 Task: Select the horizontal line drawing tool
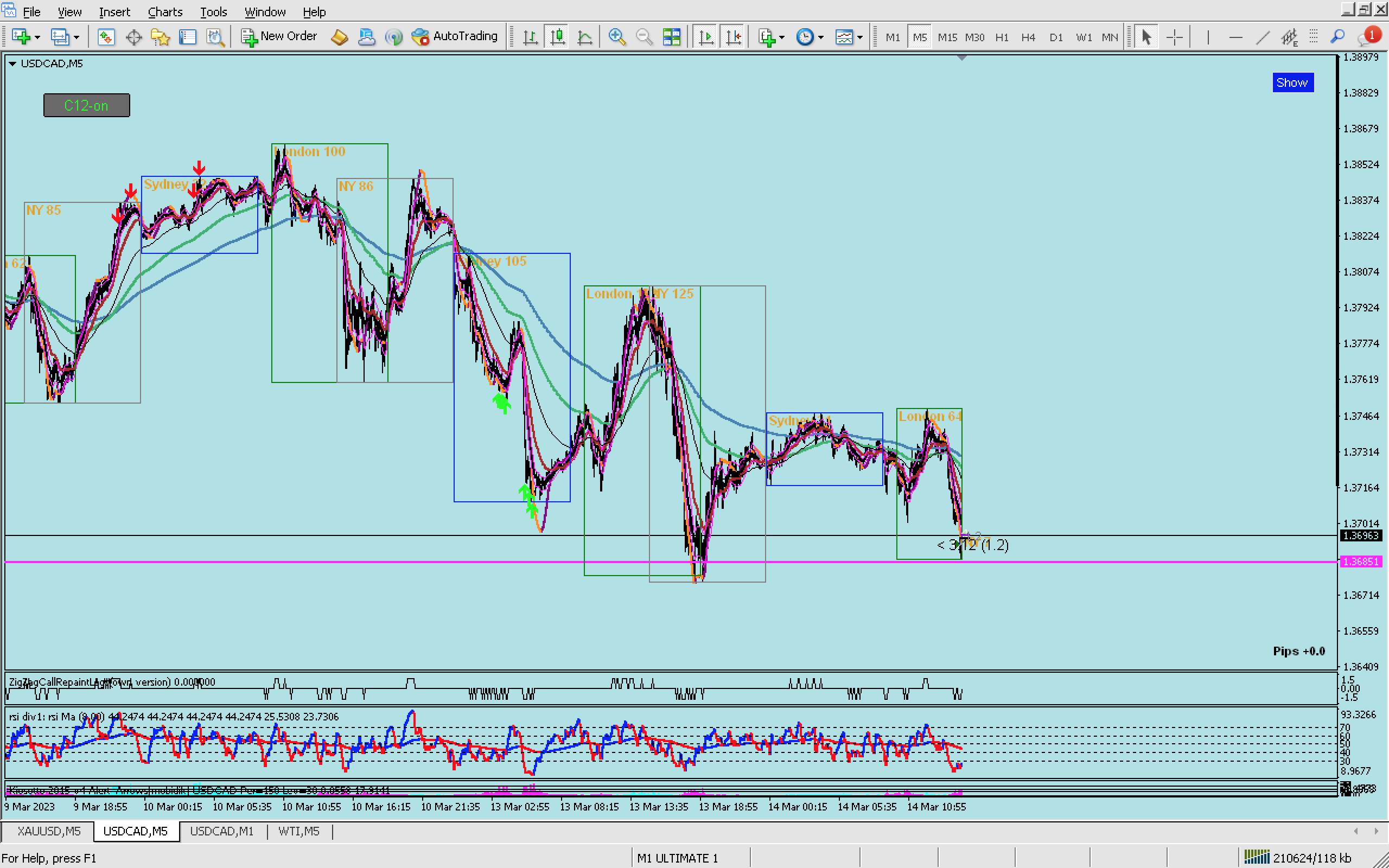1236,37
